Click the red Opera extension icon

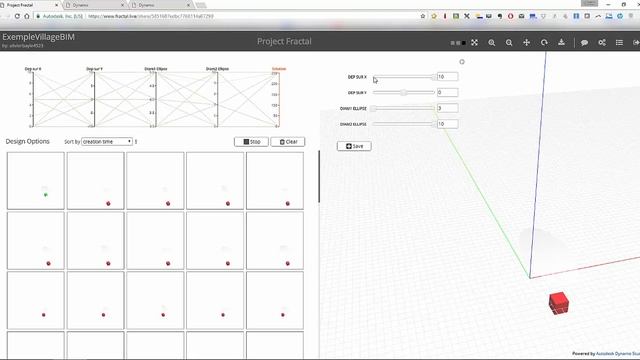(x=510, y=16)
